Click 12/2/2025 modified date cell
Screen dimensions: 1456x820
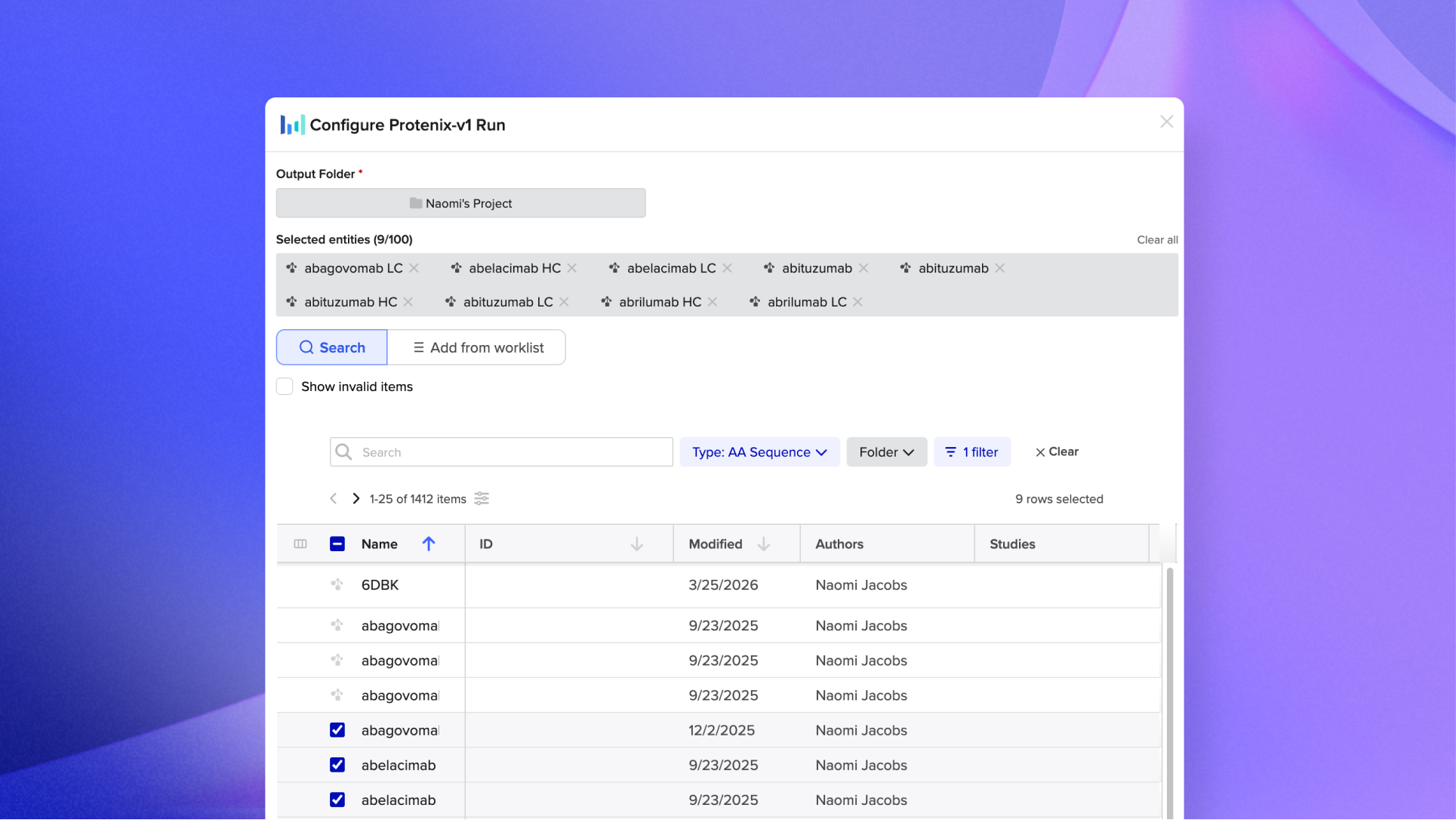point(722,730)
